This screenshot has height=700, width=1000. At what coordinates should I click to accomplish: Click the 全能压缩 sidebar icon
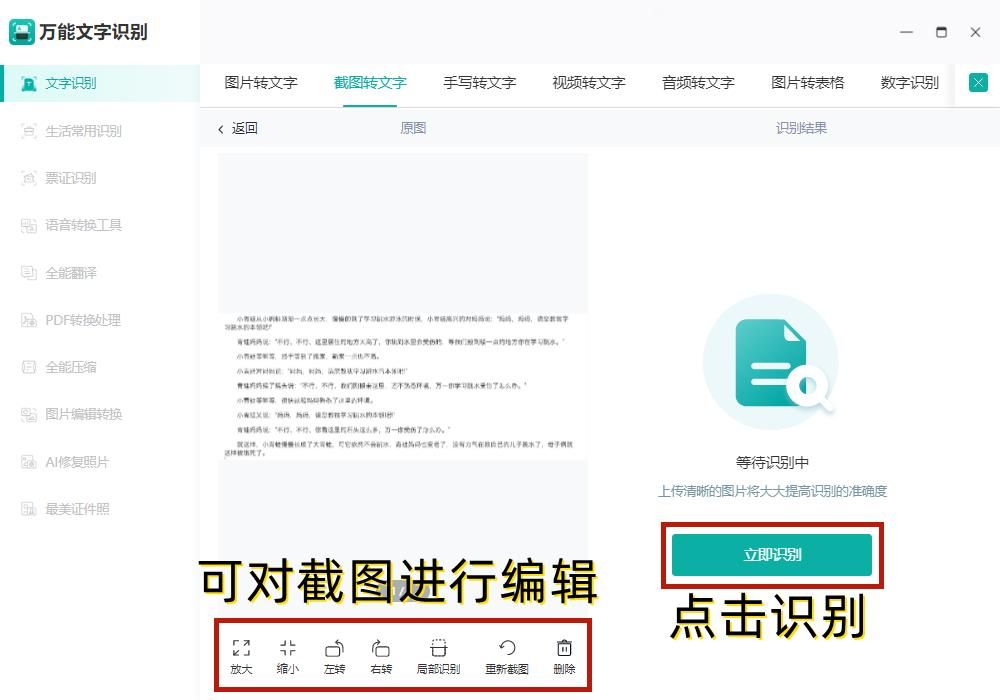coord(29,367)
